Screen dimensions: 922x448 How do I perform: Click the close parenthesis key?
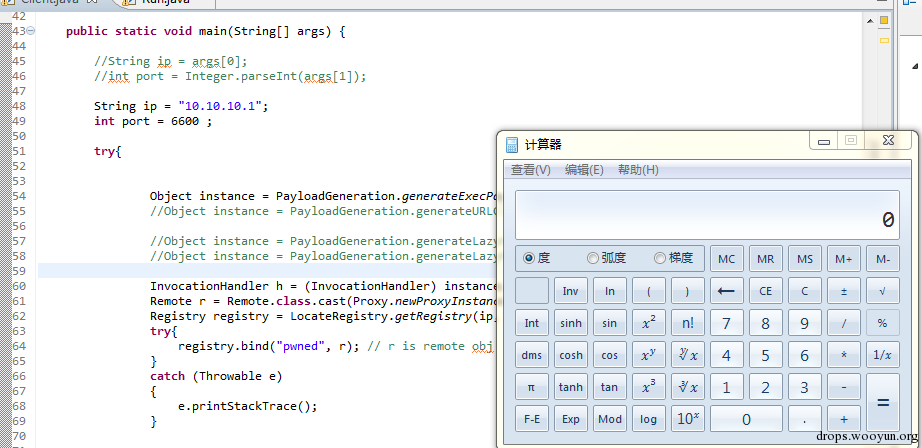coord(688,290)
